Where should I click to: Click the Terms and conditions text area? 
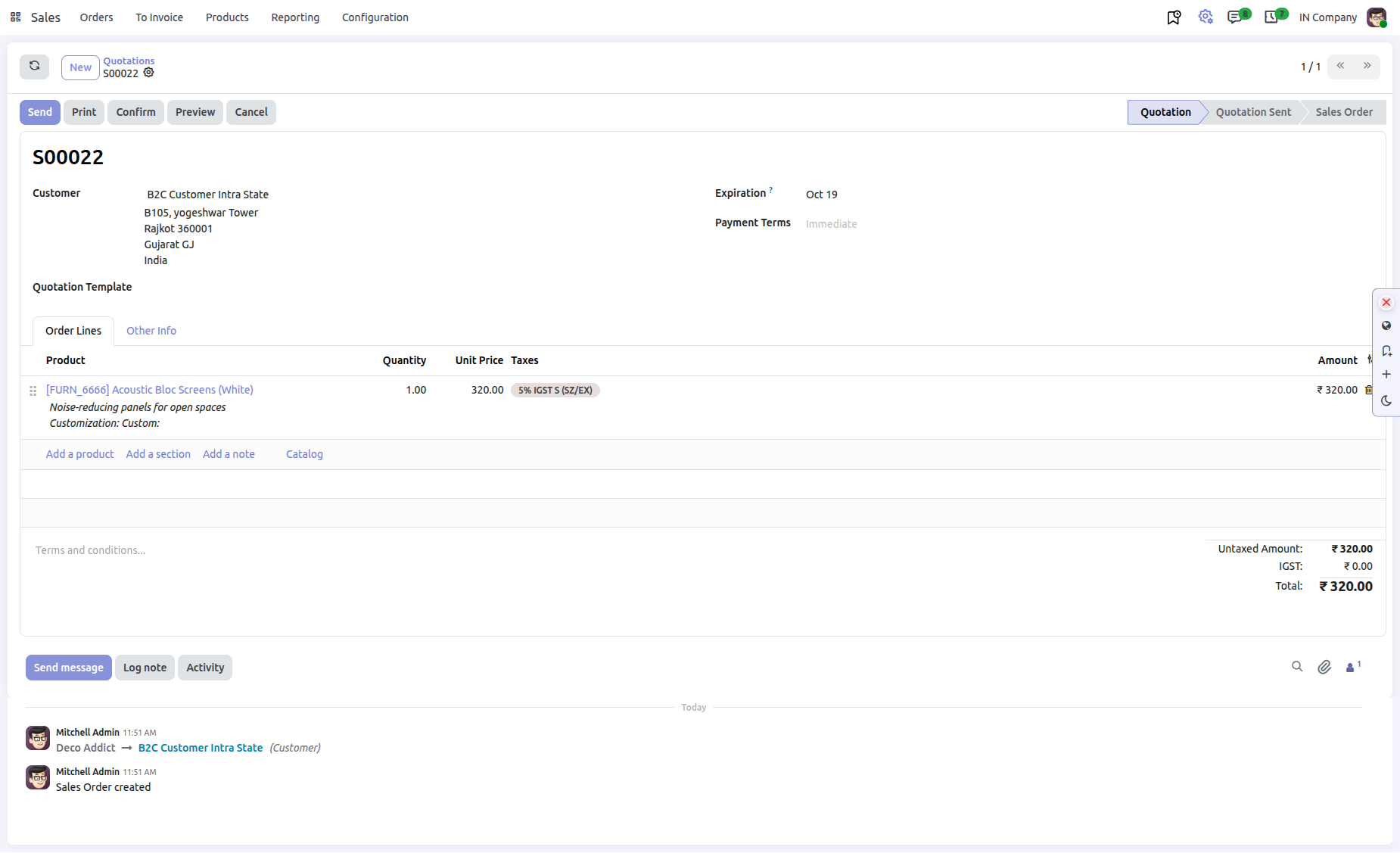[x=613, y=550]
